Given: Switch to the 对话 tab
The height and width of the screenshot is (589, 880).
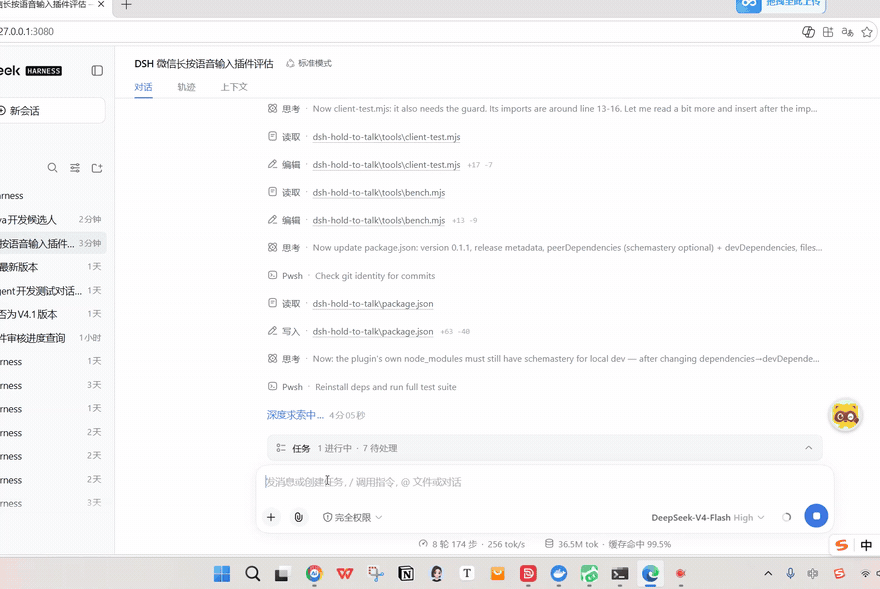Looking at the screenshot, I should (143, 87).
